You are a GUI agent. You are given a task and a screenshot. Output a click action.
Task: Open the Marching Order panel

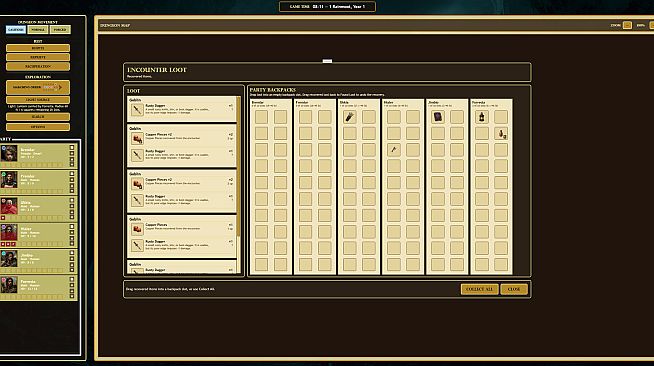(38, 87)
